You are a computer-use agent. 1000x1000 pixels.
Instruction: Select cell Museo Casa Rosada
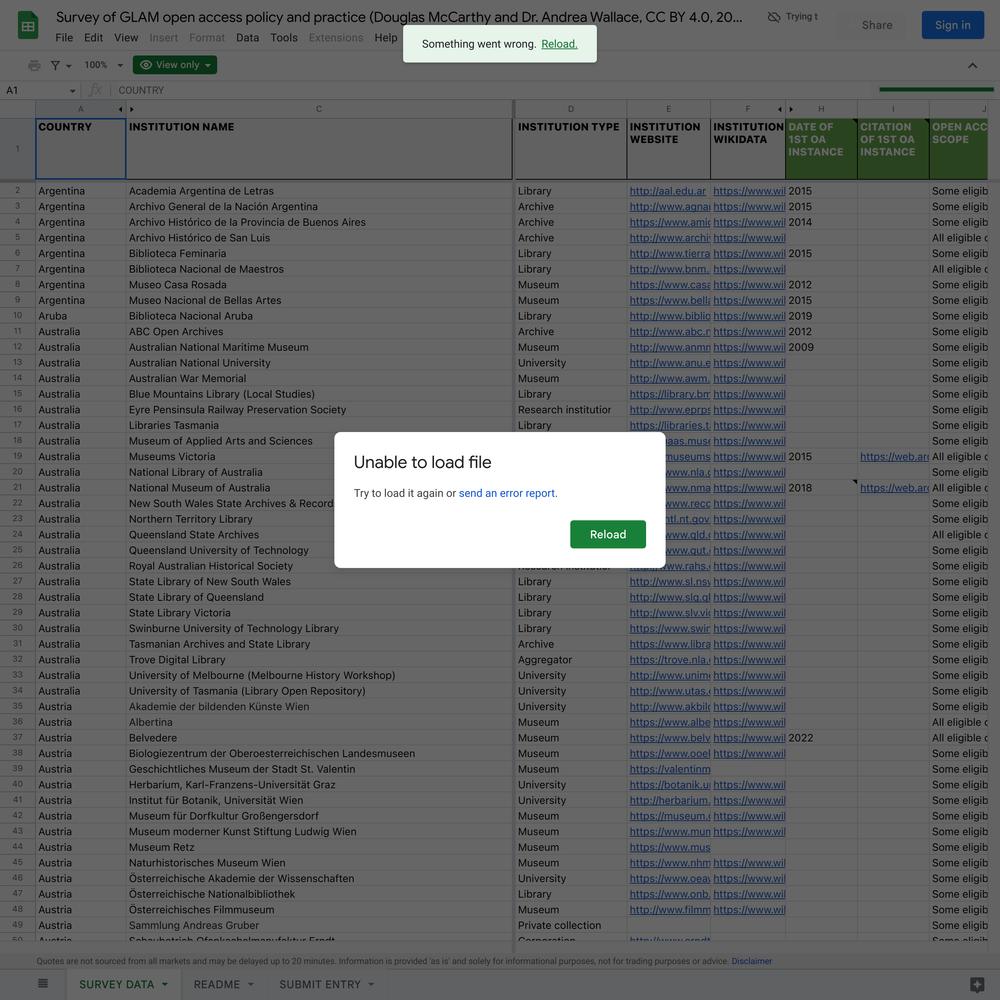(320, 284)
